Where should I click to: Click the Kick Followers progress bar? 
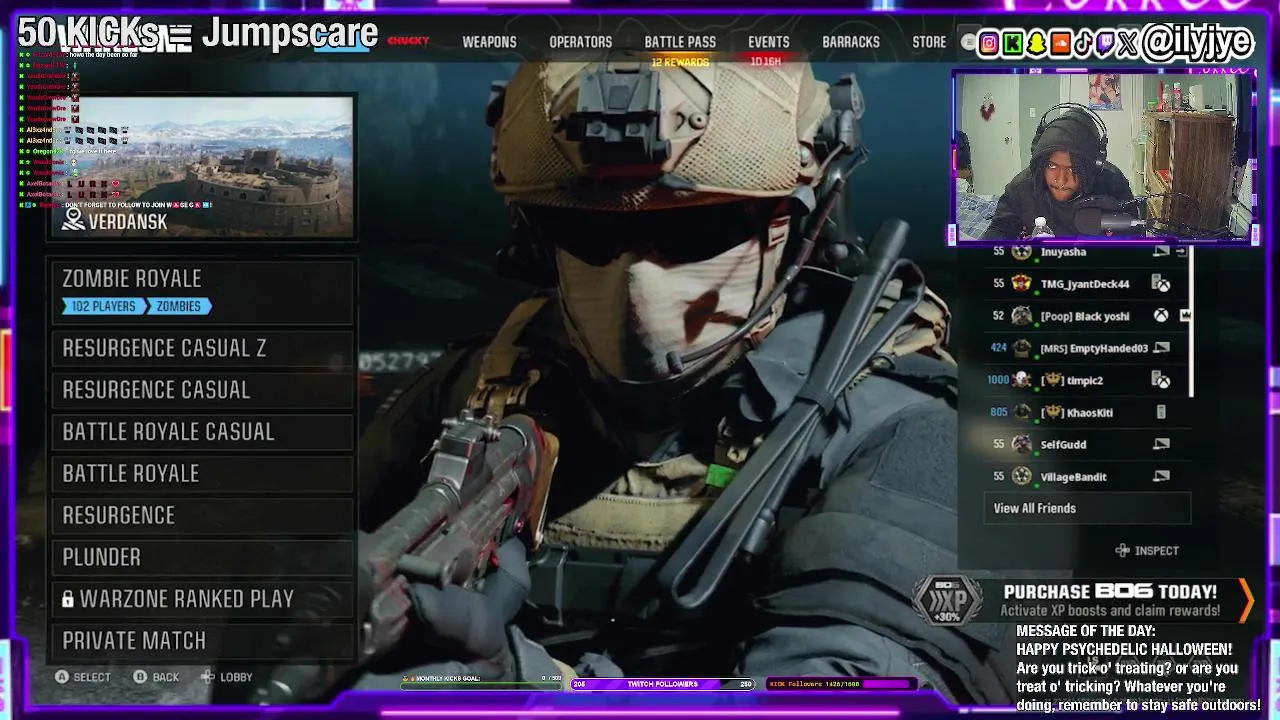(x=841, y=684)
